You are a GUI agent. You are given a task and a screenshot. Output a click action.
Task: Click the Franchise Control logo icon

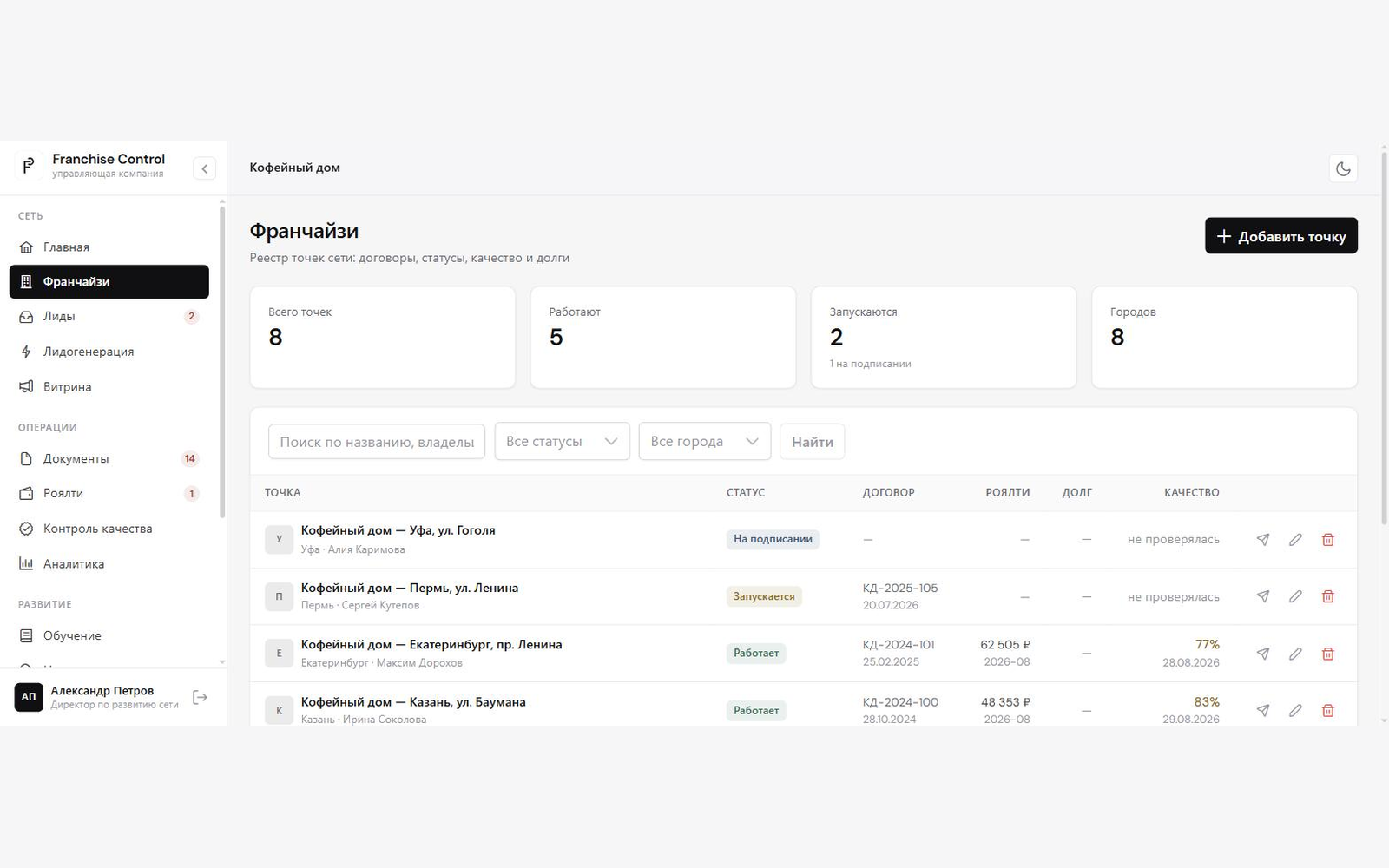click(x=29, y=165)
